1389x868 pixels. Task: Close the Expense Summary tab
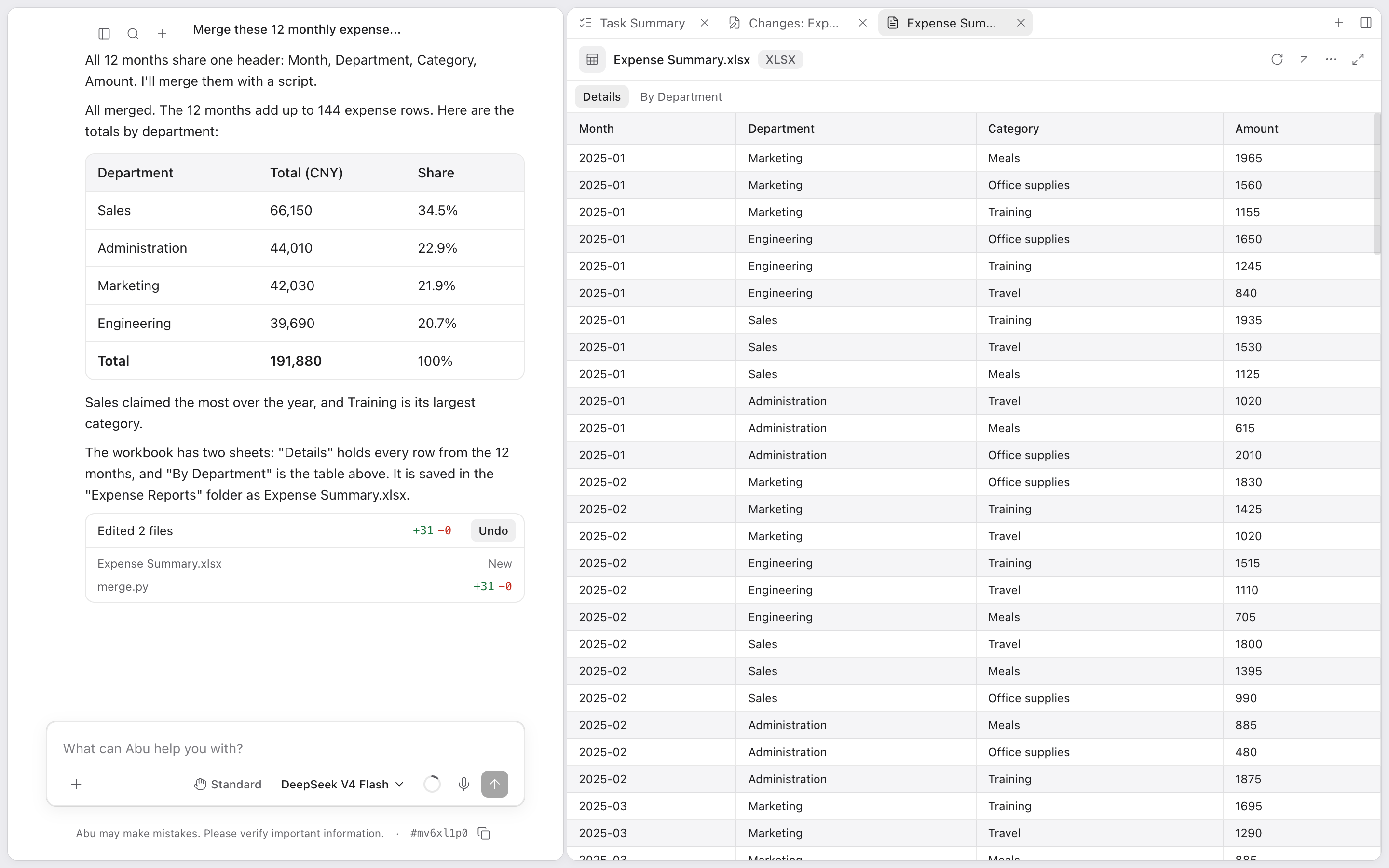click(x=1021, y=23)
